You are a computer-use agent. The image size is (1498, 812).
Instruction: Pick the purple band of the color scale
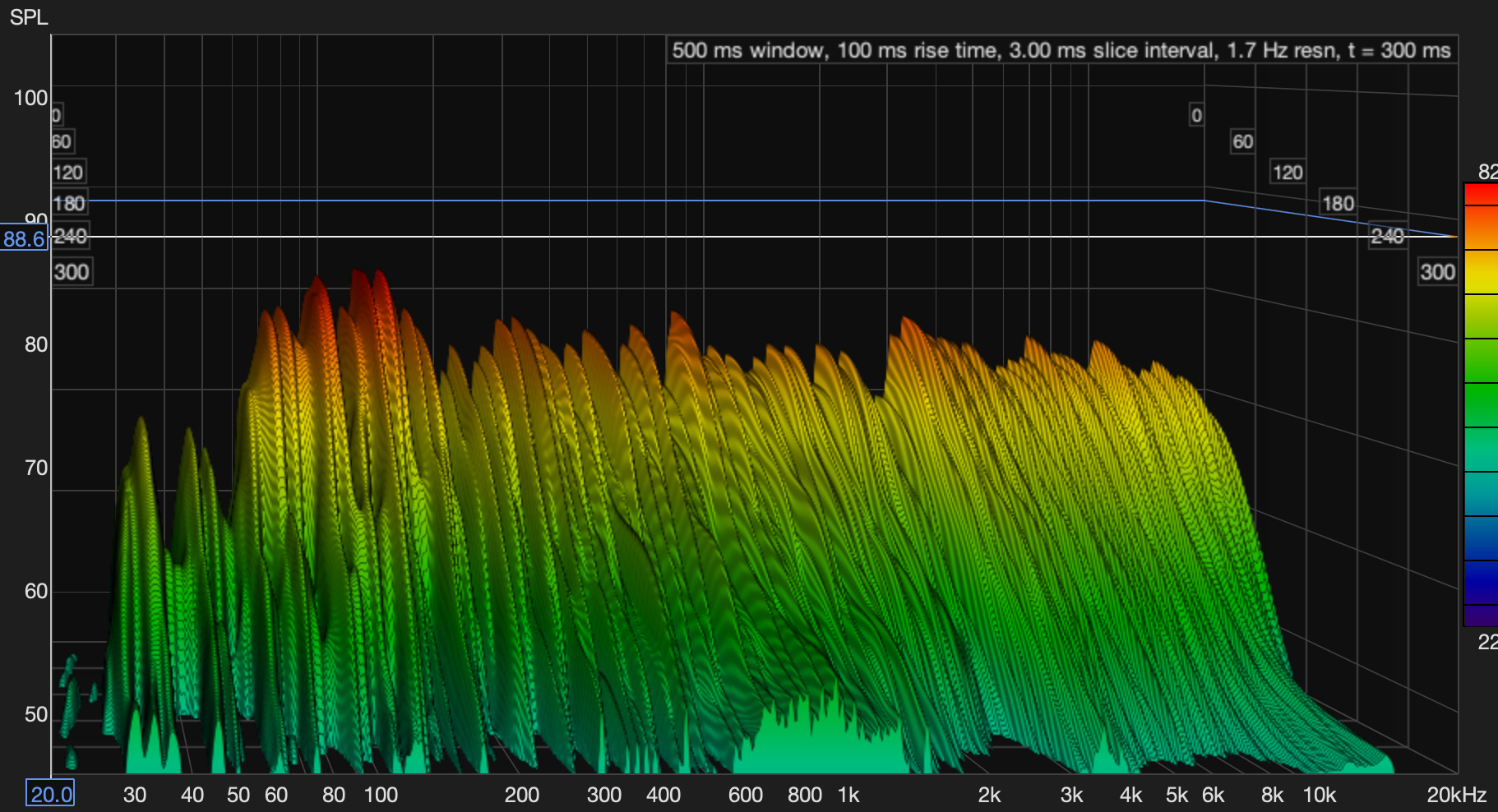(1481, 615)
